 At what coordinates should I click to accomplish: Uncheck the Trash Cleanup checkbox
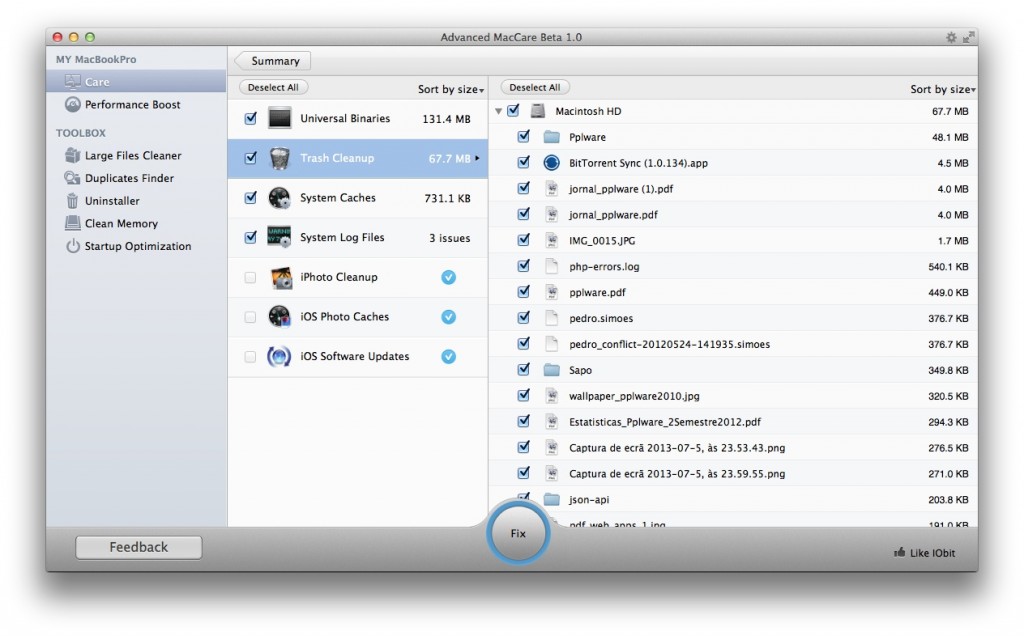point(251,158)
